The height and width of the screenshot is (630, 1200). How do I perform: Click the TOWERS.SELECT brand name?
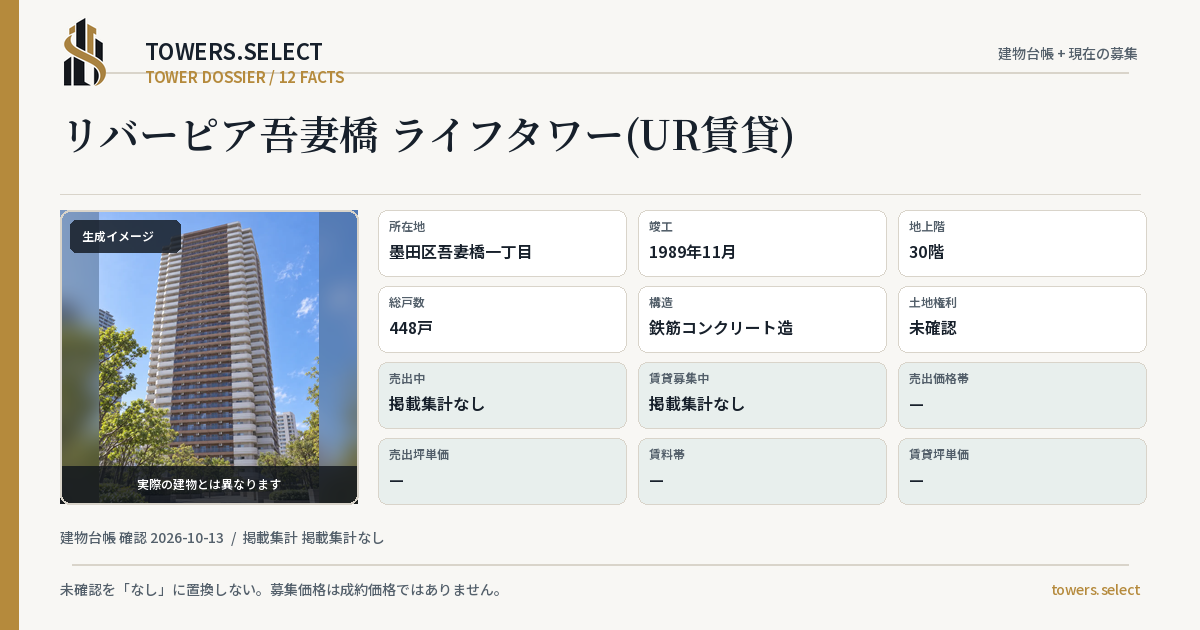coord(234,52)
